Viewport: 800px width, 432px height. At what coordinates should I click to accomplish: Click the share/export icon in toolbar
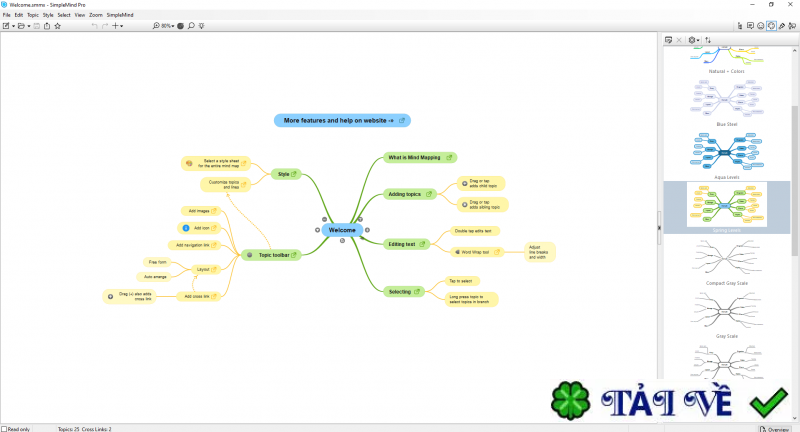[47, 26]
